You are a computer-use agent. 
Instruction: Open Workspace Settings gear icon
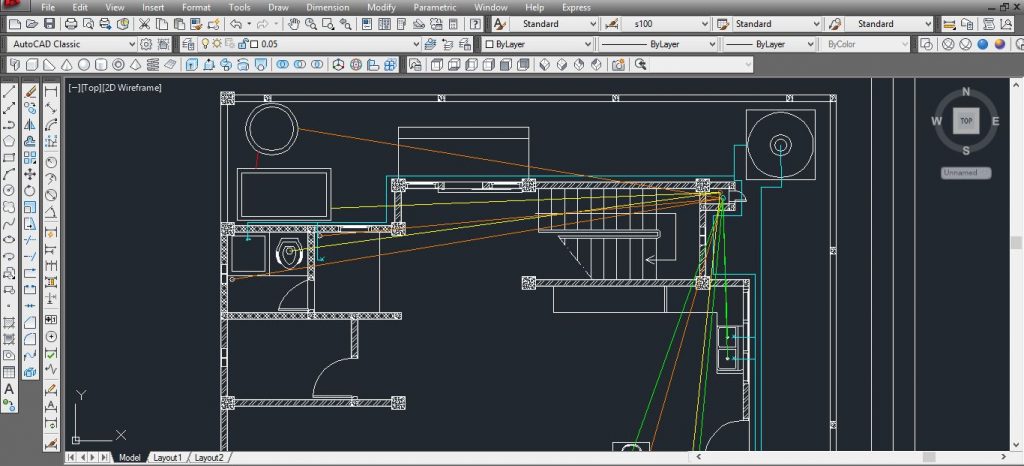click(x=146, y=44)
